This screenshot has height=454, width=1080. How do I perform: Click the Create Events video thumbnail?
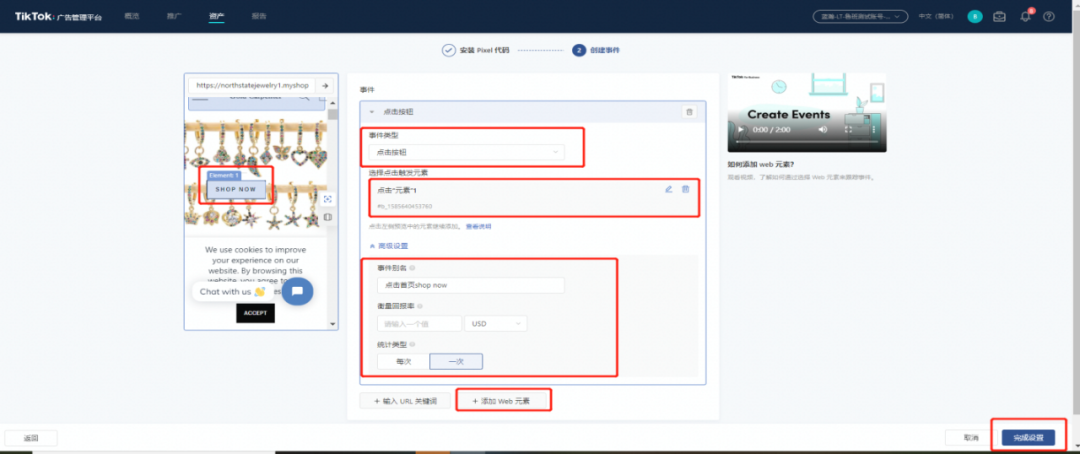pyautogui.click(x=807, y=112)
